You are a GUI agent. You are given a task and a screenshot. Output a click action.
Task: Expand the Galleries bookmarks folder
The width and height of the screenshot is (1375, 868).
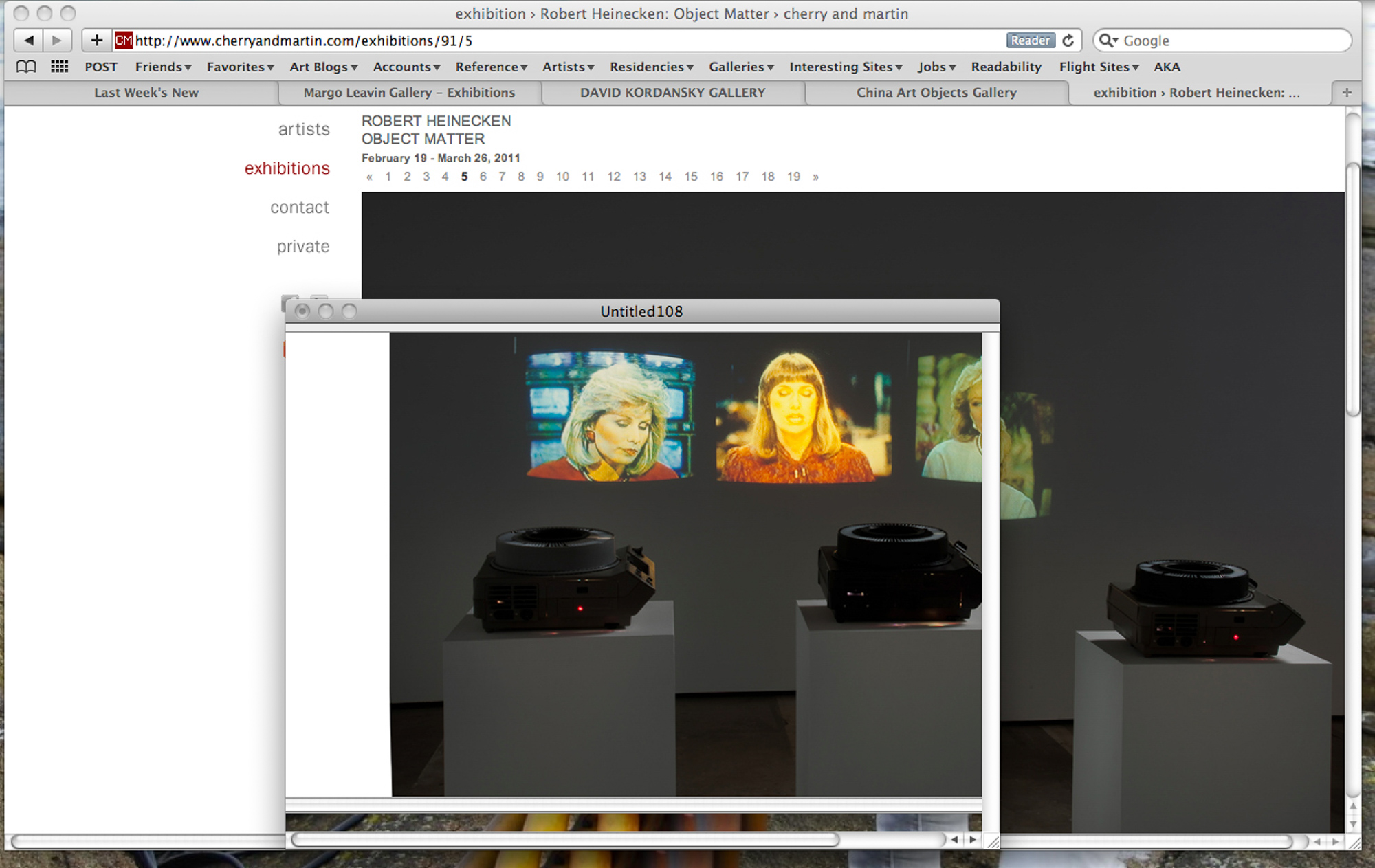[x=742, y=67]
